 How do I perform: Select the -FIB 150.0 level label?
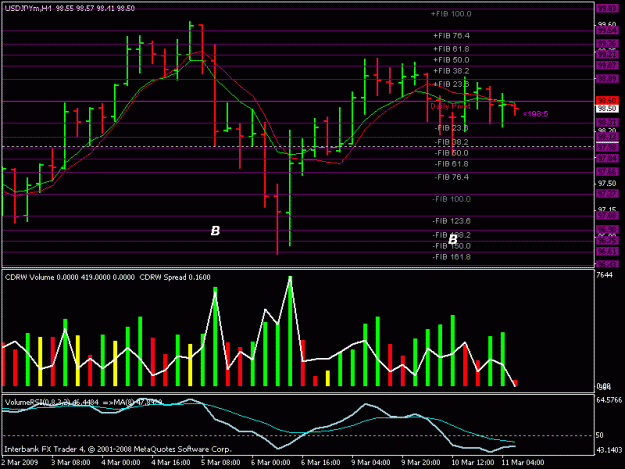pos(451,246)
